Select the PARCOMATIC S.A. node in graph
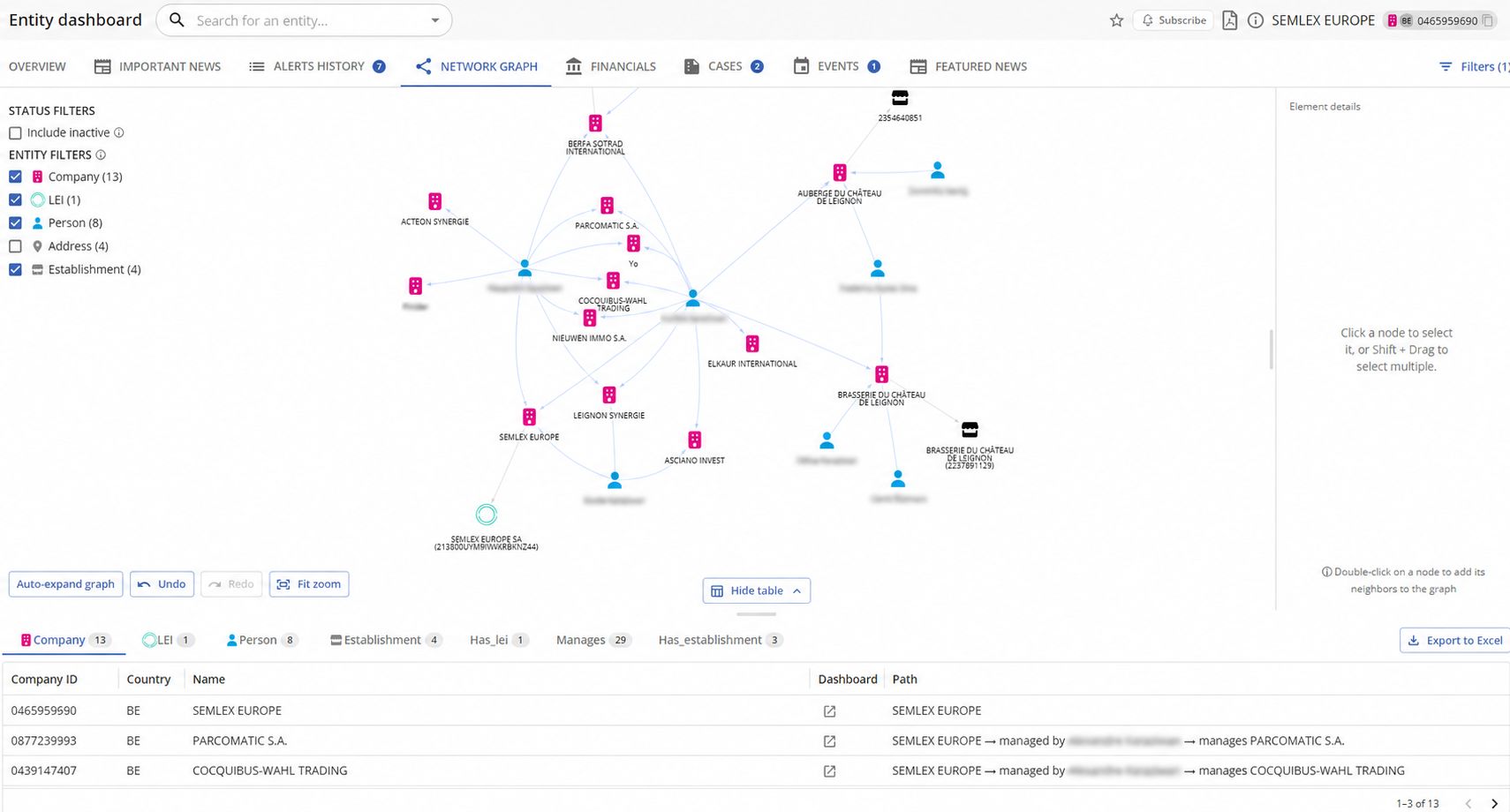Screen dimensions: 1510x812 click(607, 206)
